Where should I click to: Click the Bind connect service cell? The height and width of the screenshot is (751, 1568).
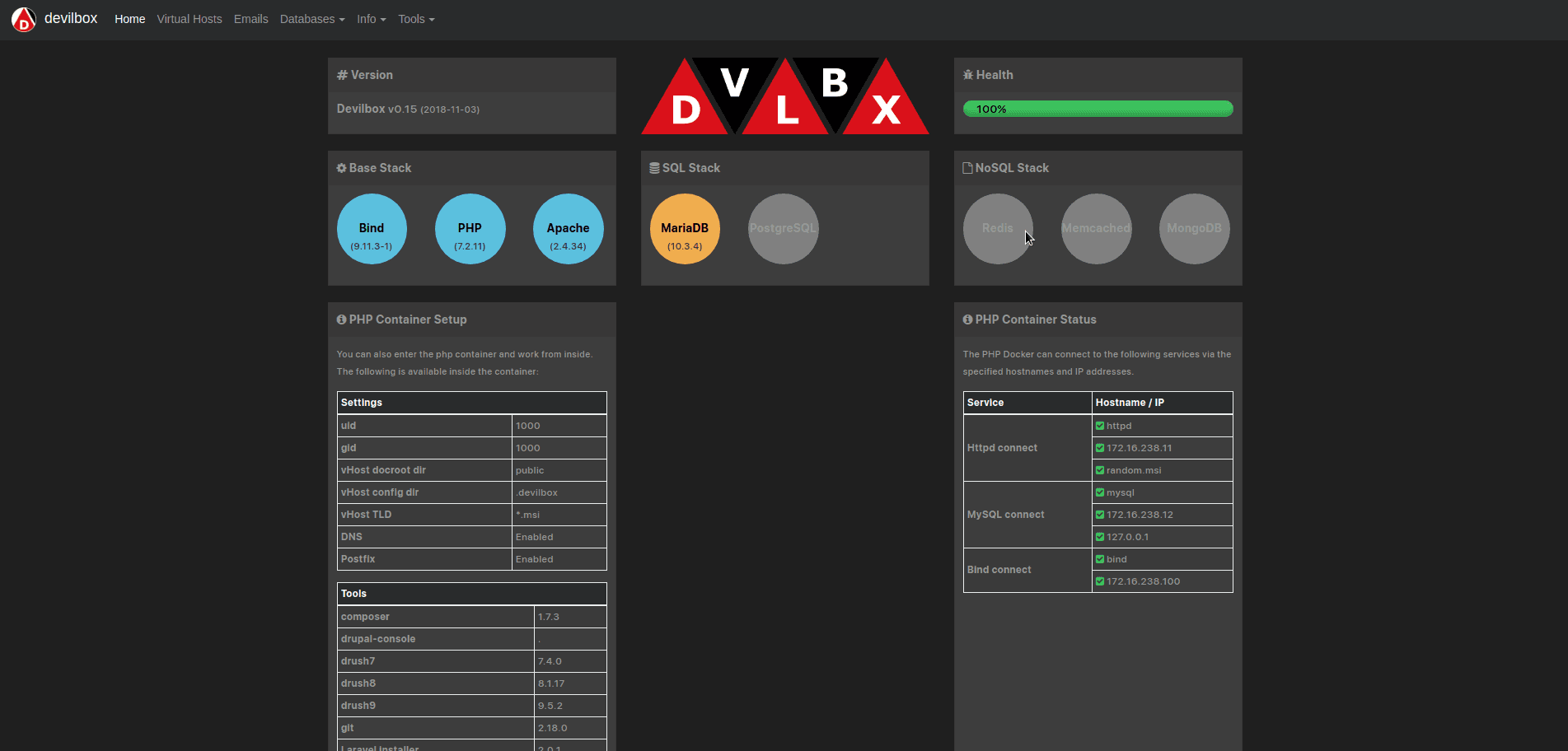click(1027, 570)
